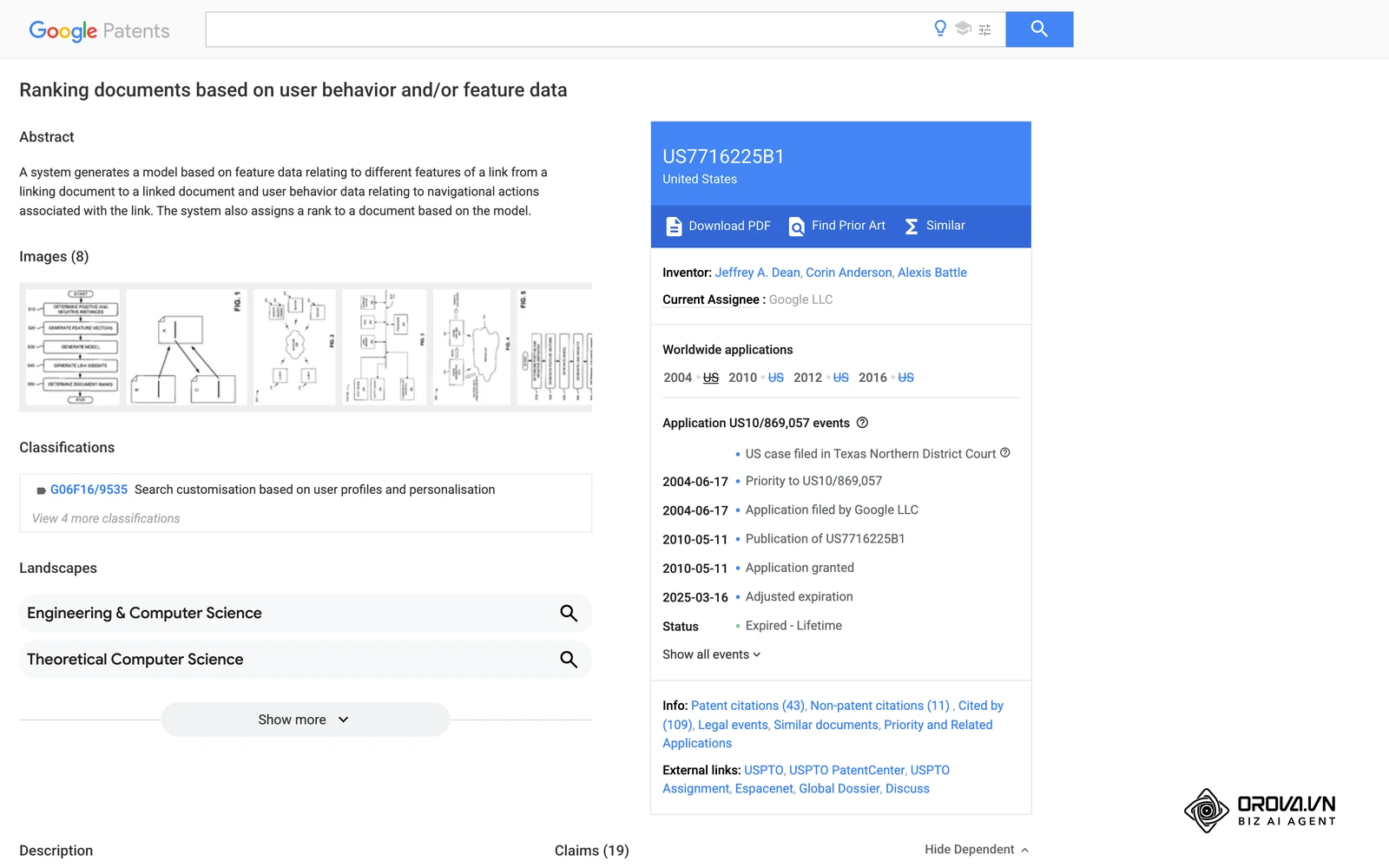The image size is (1389, 868).
Task: Open Non-patent citations (11) link
Action: (879, 706)
